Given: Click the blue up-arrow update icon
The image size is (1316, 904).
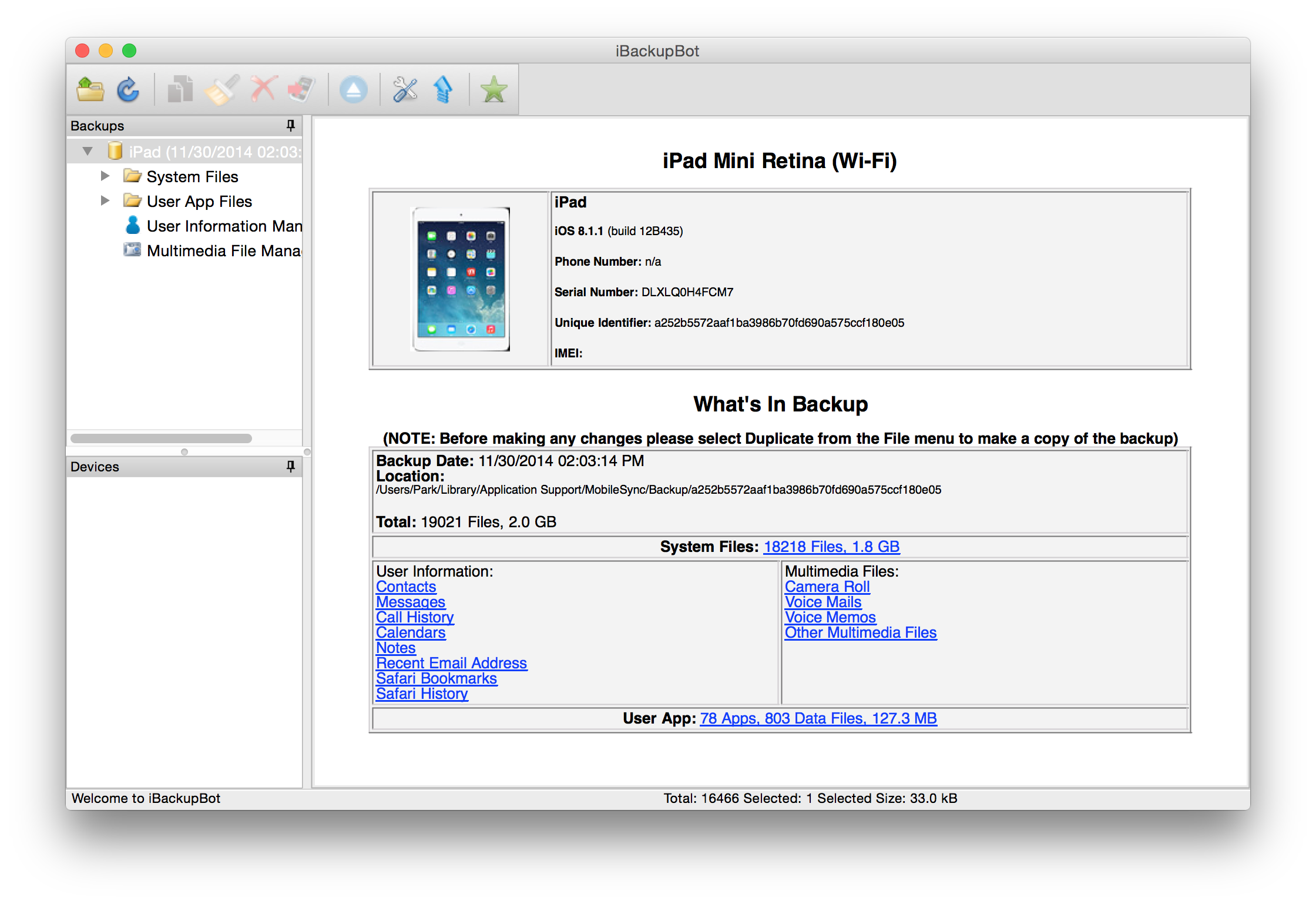Looking at the screenshot, I should coord(442,90).
